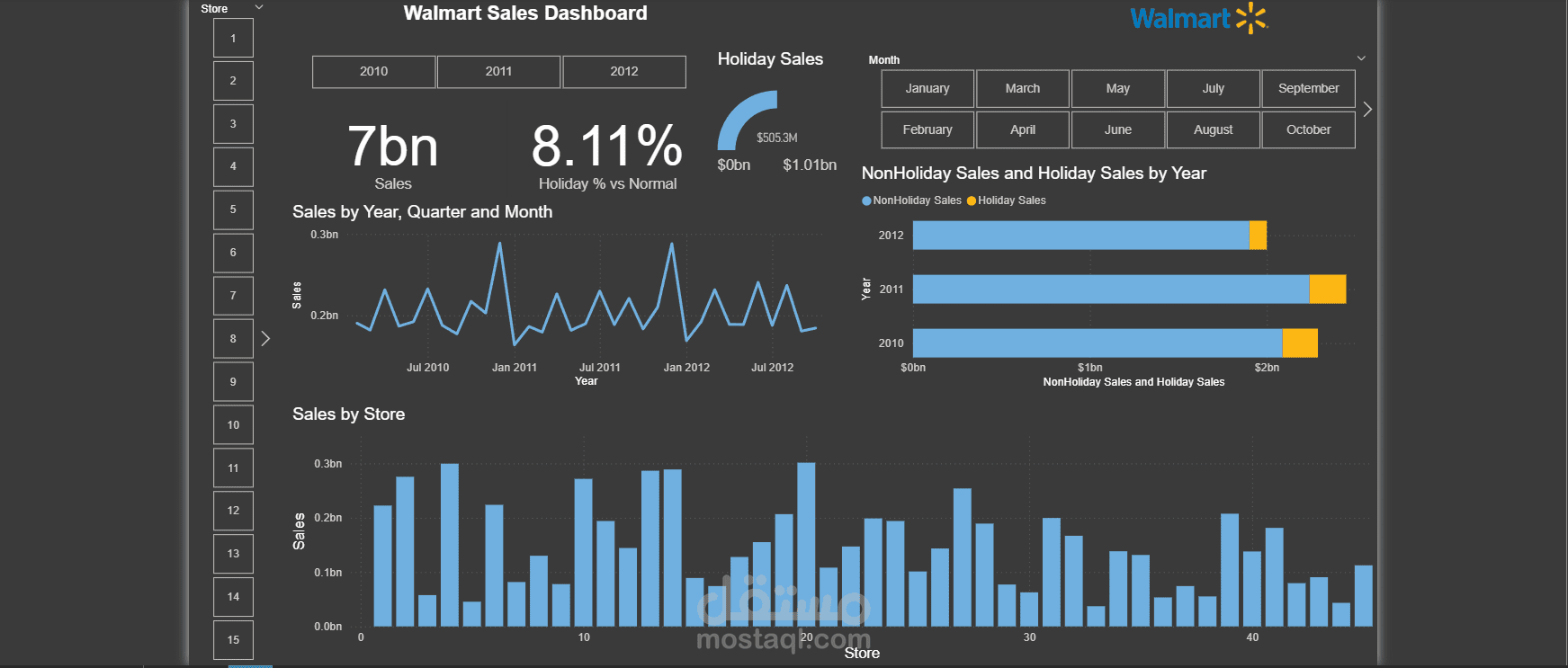This screenshot has height=668, width=1568.
Task: Select the 2011 yellow holiday bar segment
Action: [1327, 289]
